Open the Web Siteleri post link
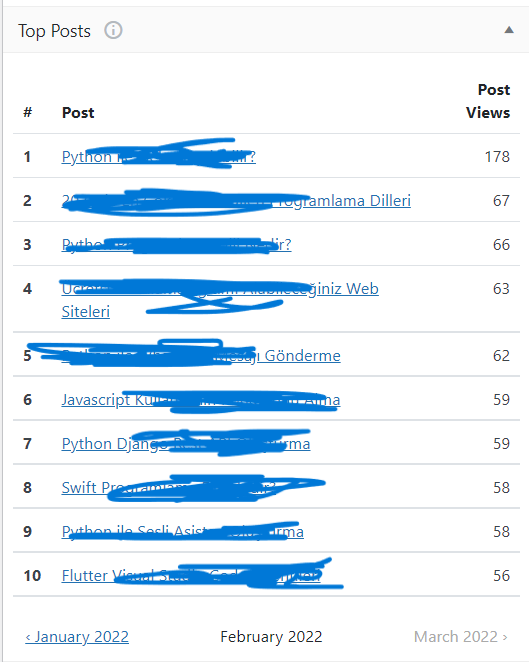529x662 pixels. pyautogui.click(x=220, y=300)
